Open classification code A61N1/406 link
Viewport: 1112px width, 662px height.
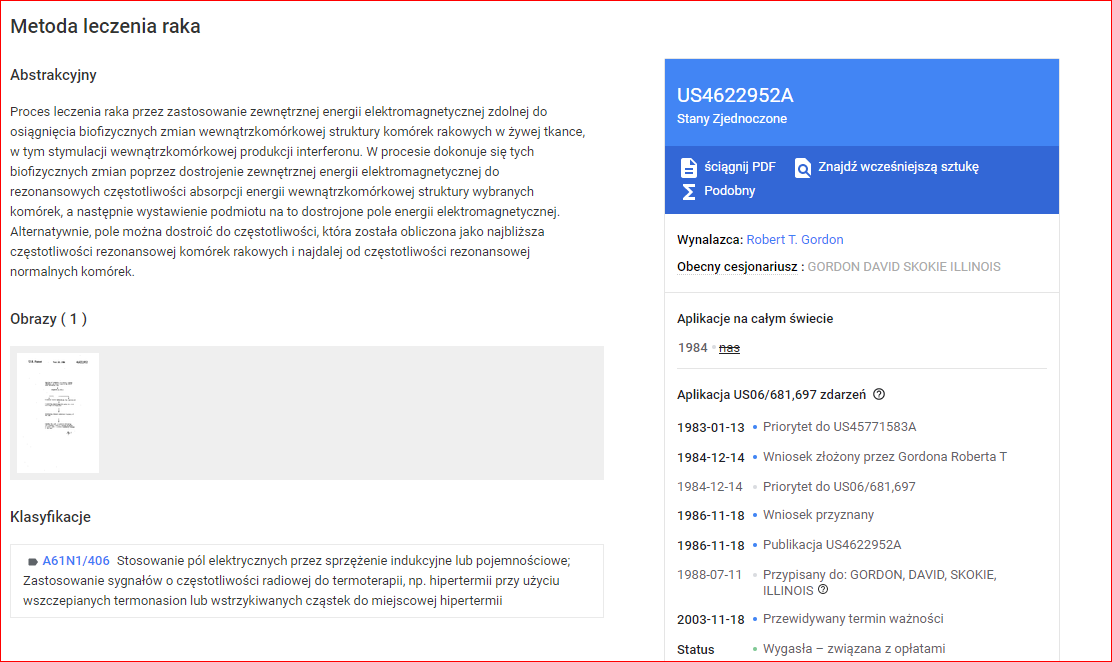point(76,561)
